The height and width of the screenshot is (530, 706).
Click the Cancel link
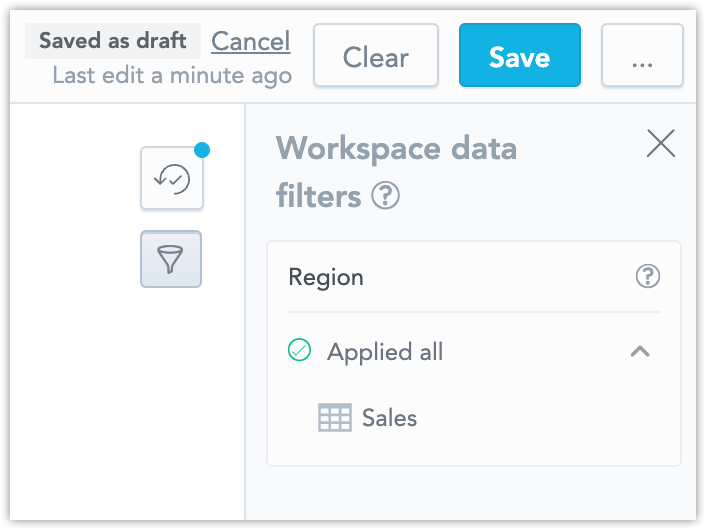point(251,41)
